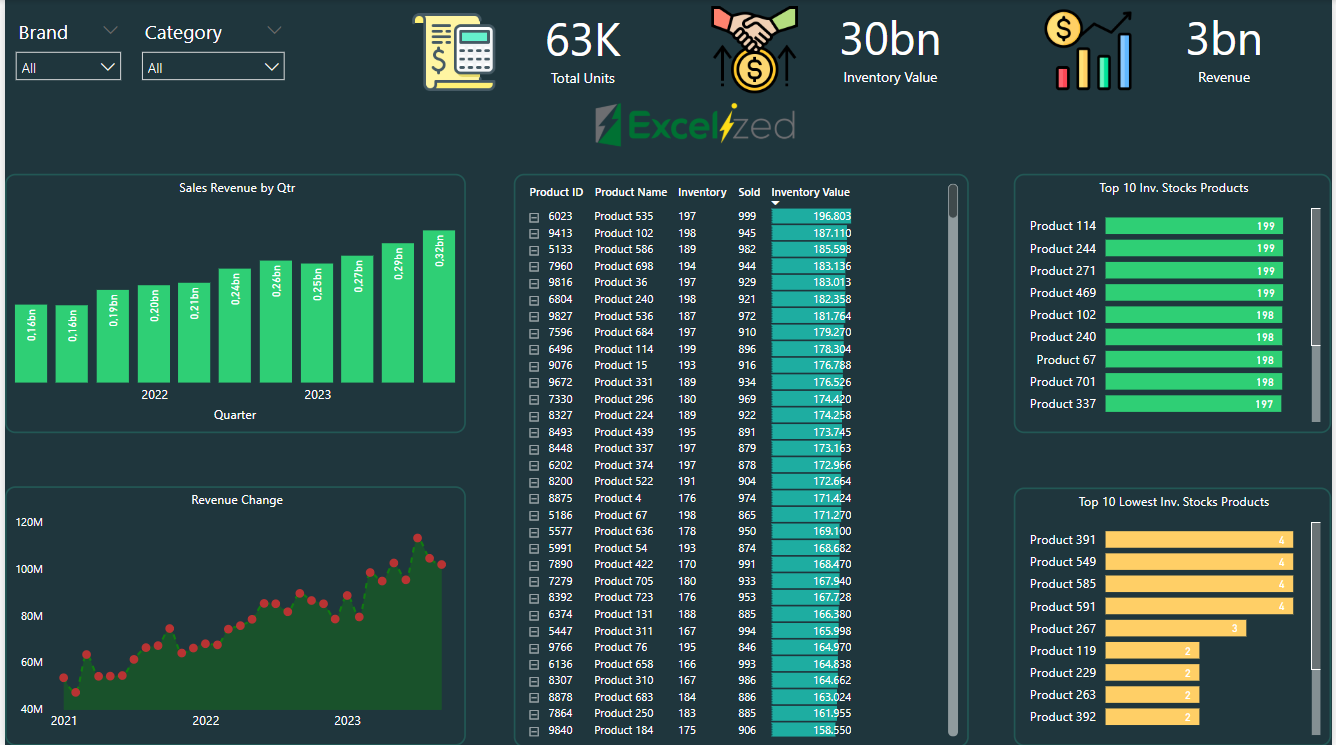Collapse the Brand slicer header chevron

coord(110,30)
